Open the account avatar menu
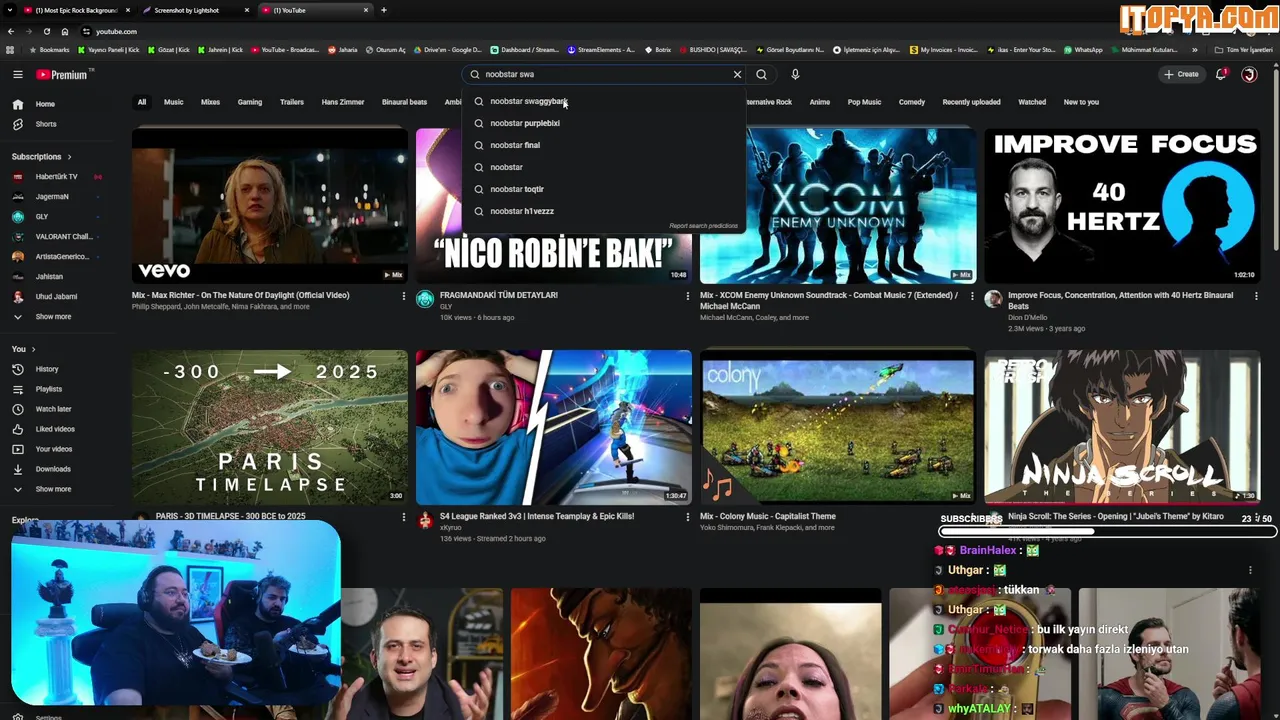This screenshot has height=720, width=1280. coord(1249,74)
